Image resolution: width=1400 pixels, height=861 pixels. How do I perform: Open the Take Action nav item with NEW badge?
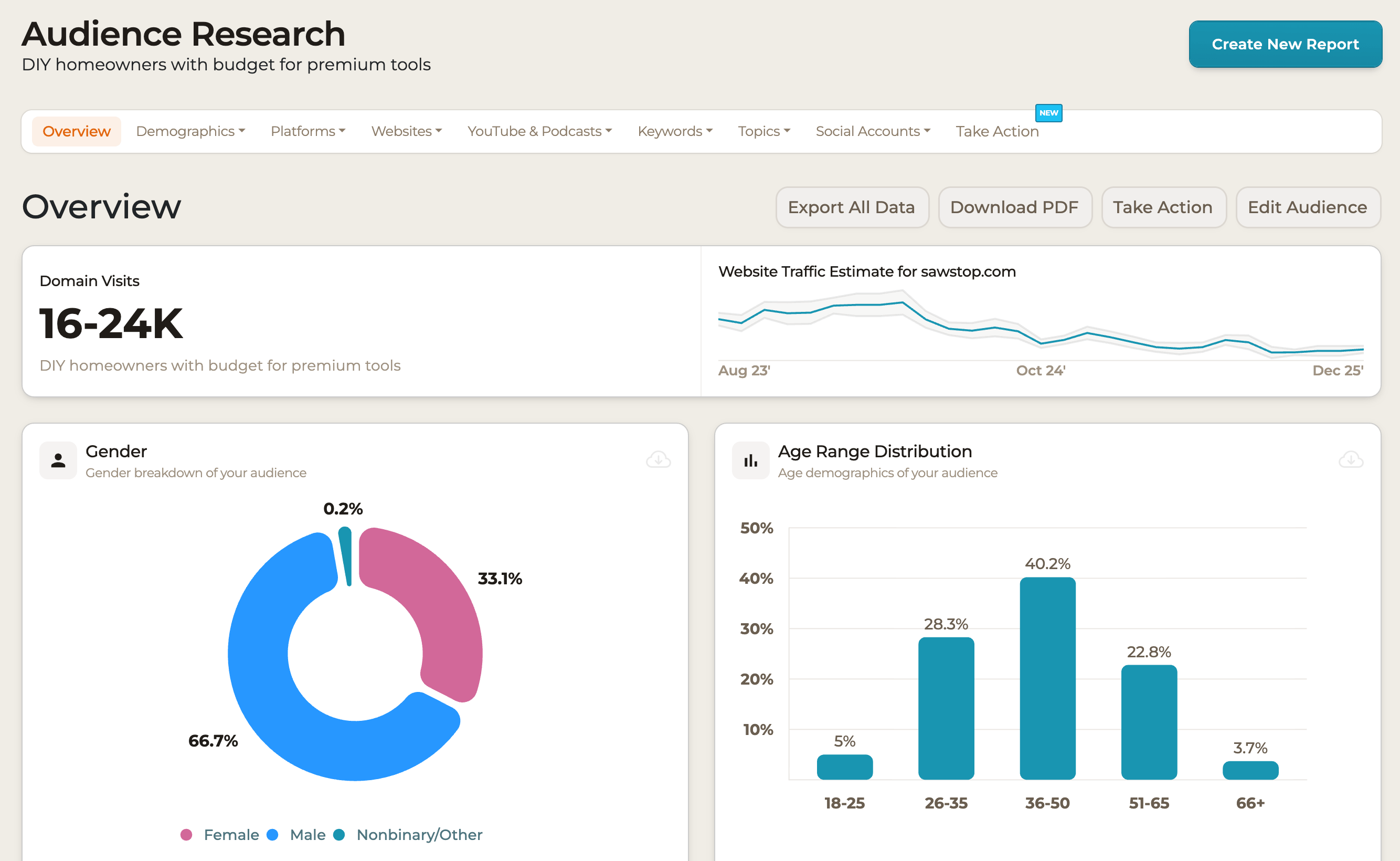(997, 131)
